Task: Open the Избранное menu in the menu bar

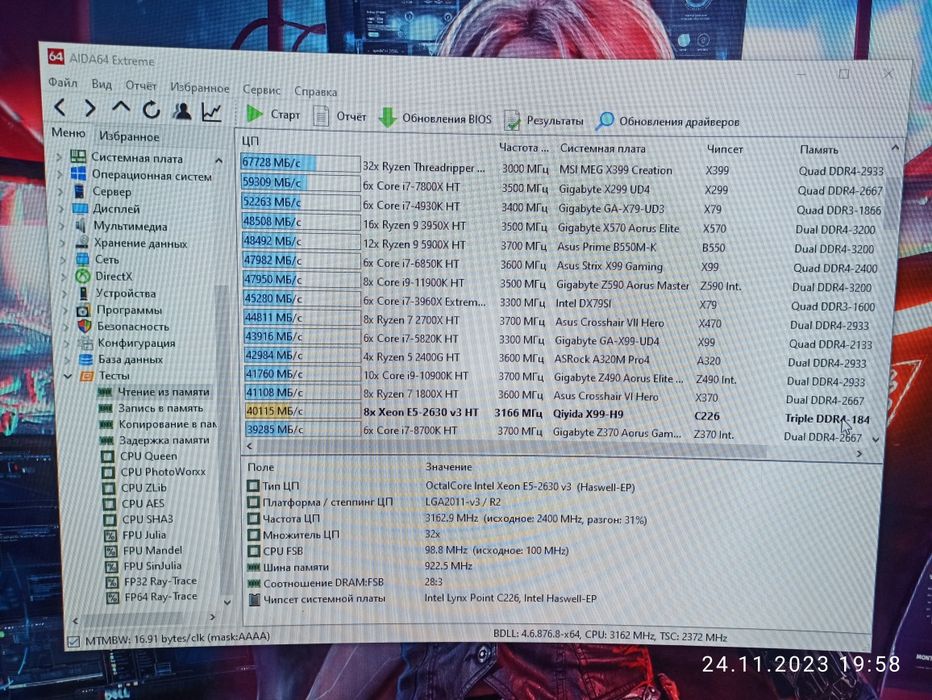Action: point(200,88)
